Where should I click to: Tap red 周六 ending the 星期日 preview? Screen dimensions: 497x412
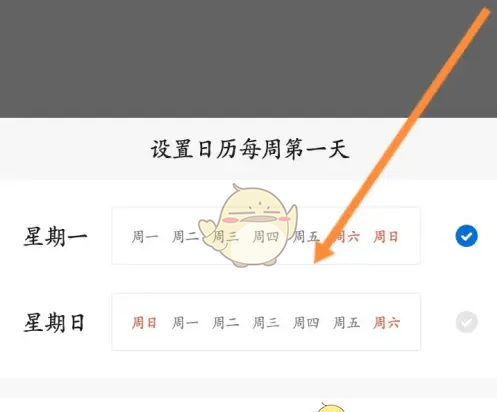[x=387, y=323]
